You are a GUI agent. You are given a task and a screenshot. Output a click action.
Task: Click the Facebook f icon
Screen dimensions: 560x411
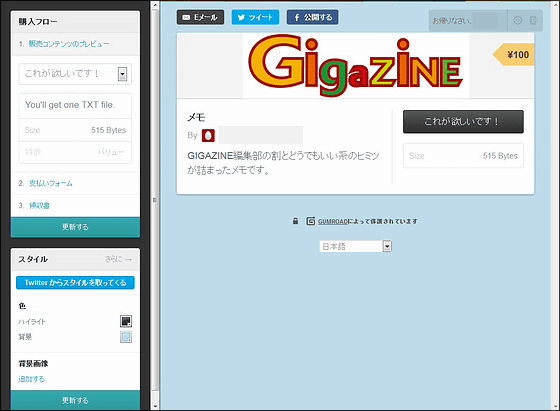(x=297, y=17)
